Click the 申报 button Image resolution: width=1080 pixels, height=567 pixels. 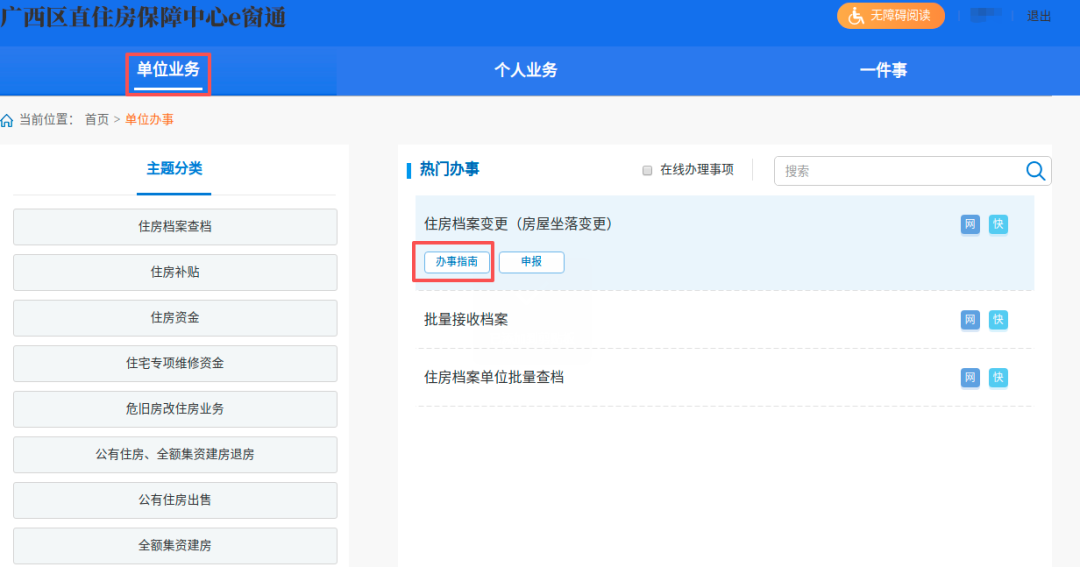point(531,262)
